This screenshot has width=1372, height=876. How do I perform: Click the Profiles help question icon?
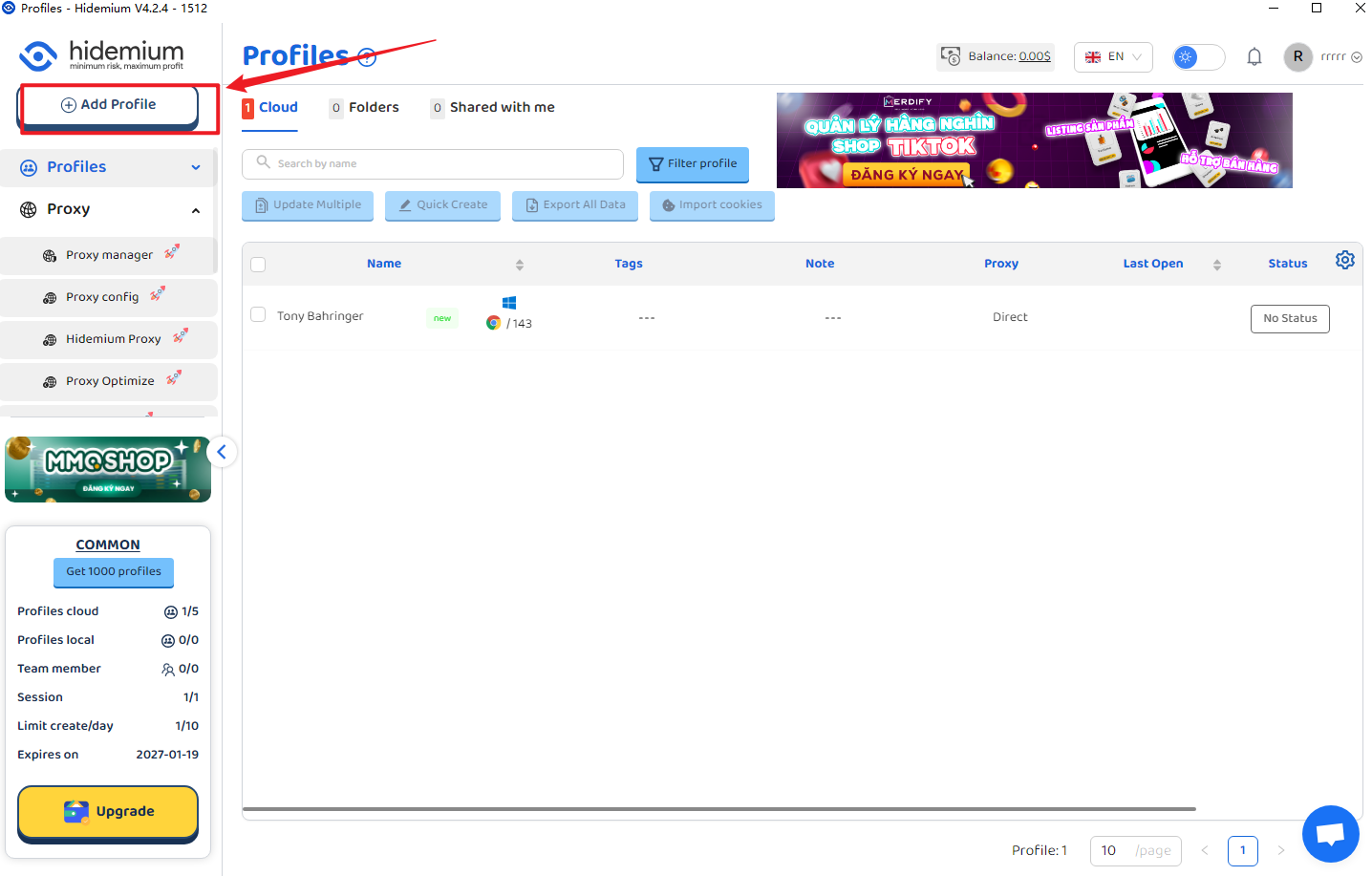pyautogui.click(x=367, y=57)
